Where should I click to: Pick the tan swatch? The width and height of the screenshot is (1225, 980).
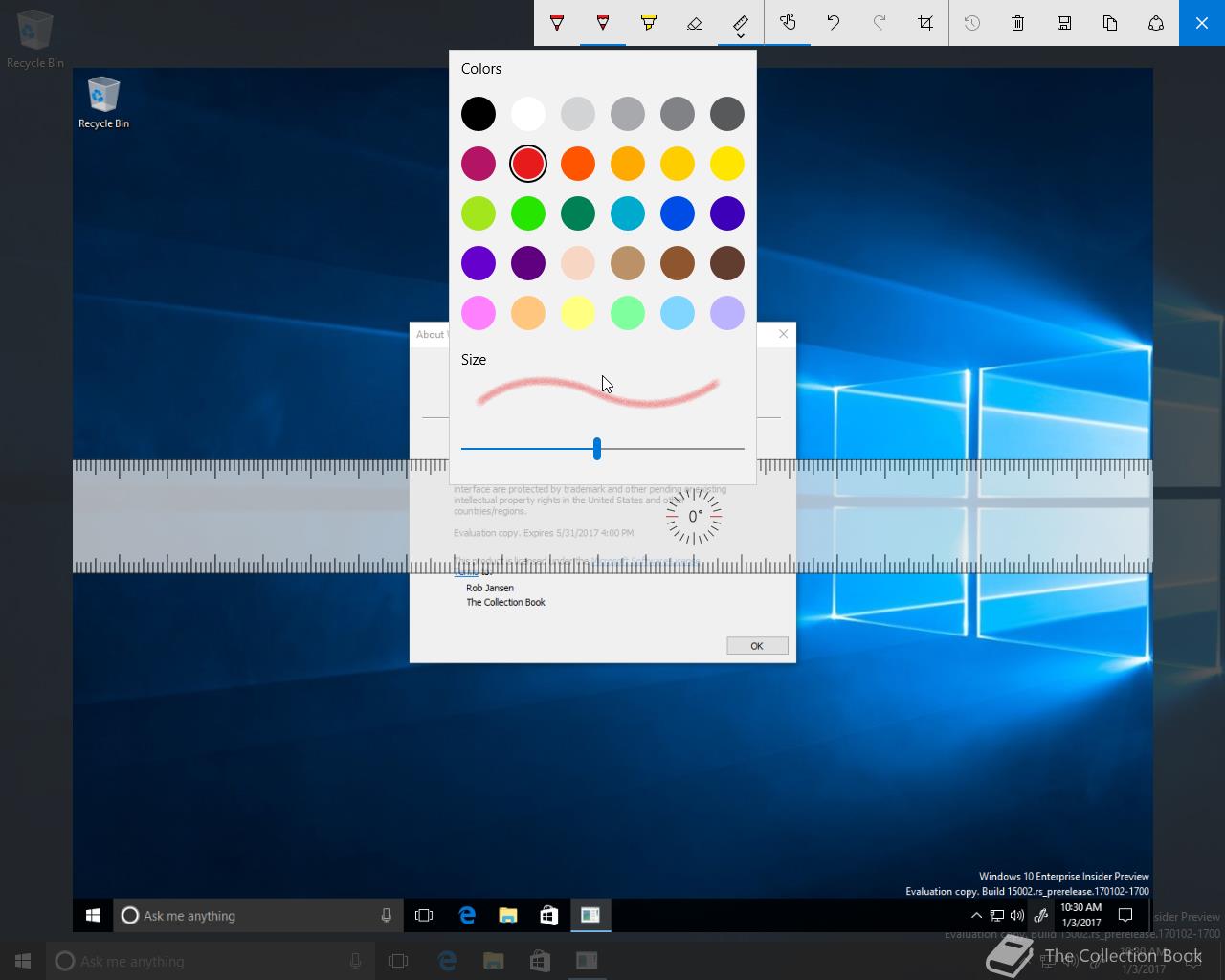tap(628, 263)
